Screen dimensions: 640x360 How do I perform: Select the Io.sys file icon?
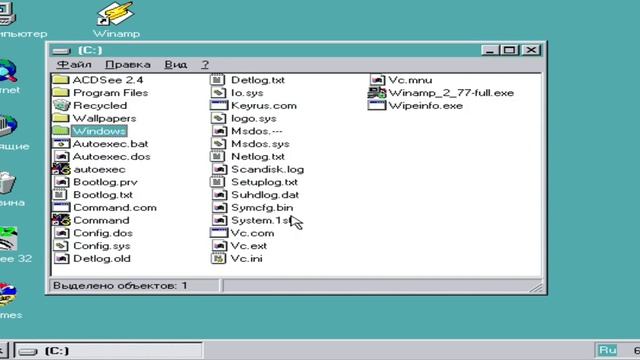click(218, 92)
